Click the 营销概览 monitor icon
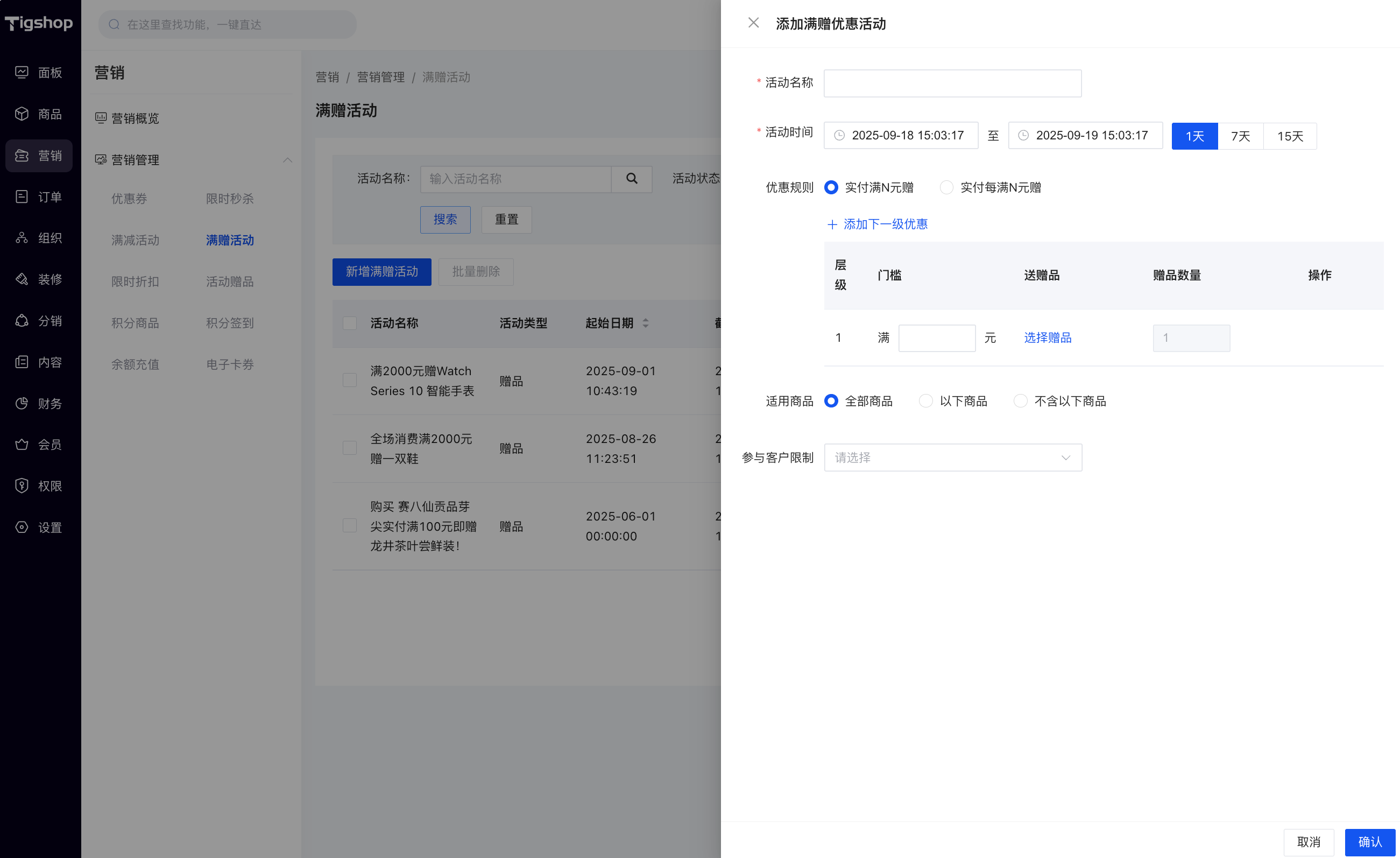The height and width of the screenshot is (858, 1400). [x=101, y=118]
